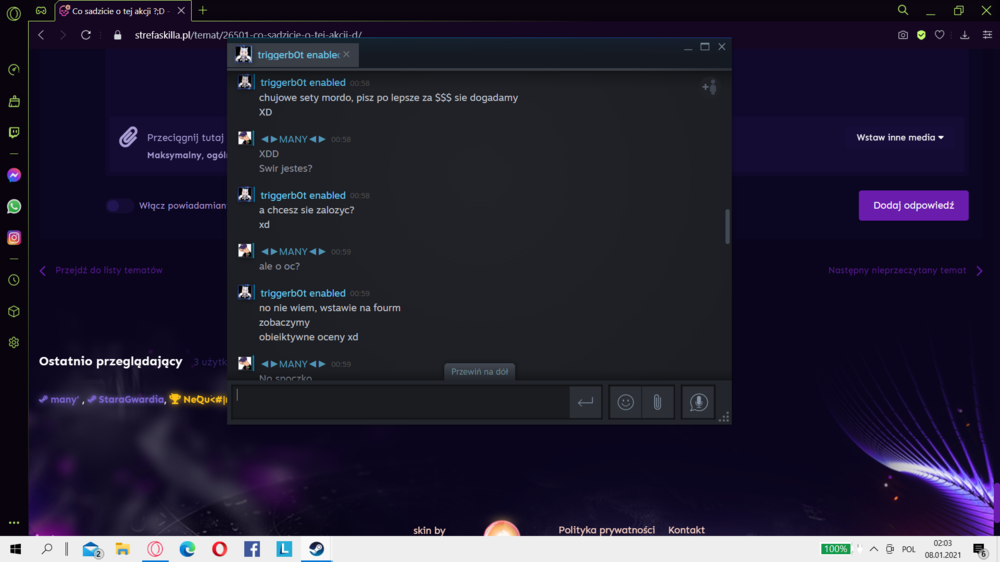Reload the strefaskilla page
This screenshot has width=1000, height=562.
[85, 35]
